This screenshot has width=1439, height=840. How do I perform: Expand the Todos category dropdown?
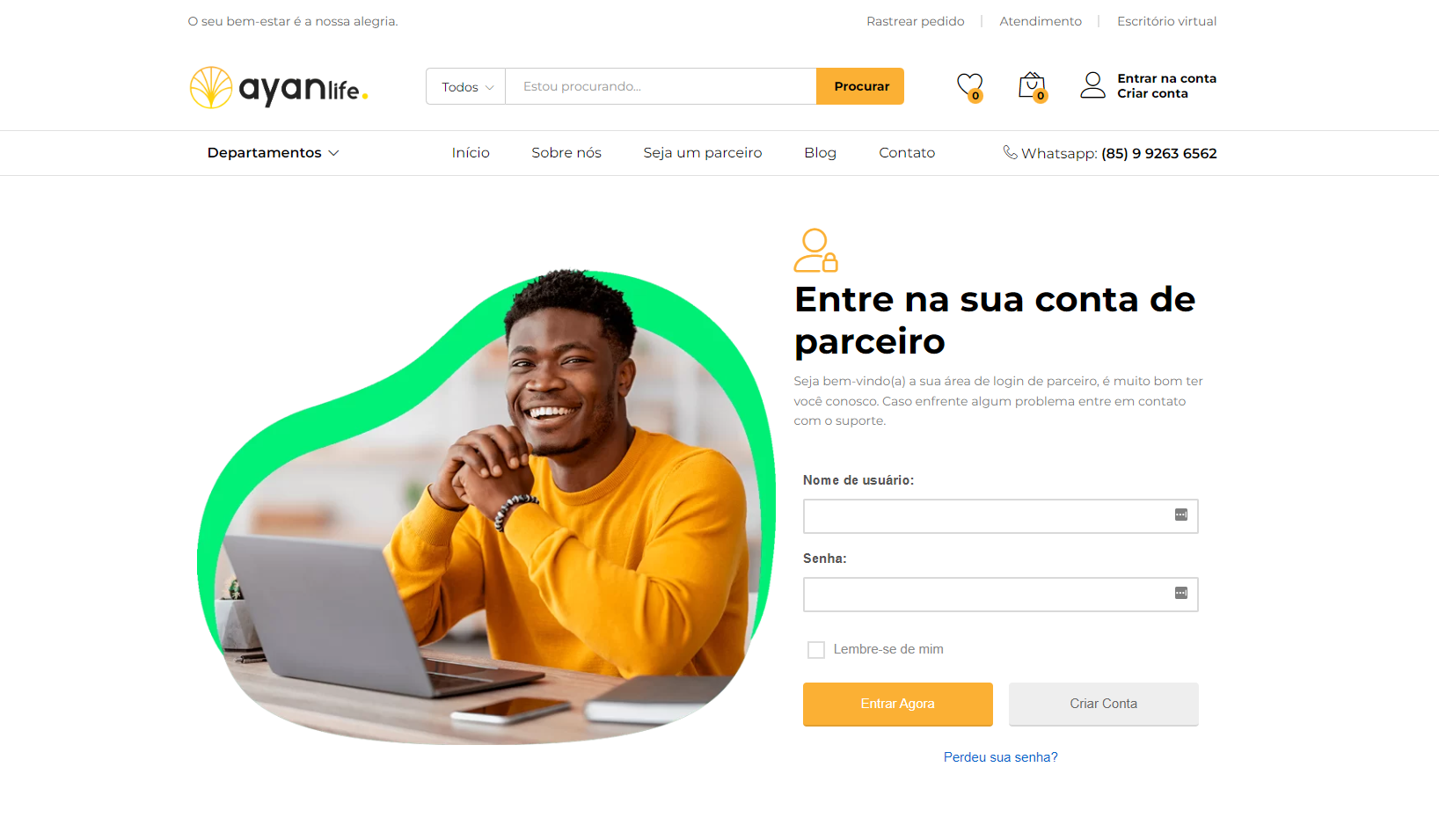pos(466,86)
